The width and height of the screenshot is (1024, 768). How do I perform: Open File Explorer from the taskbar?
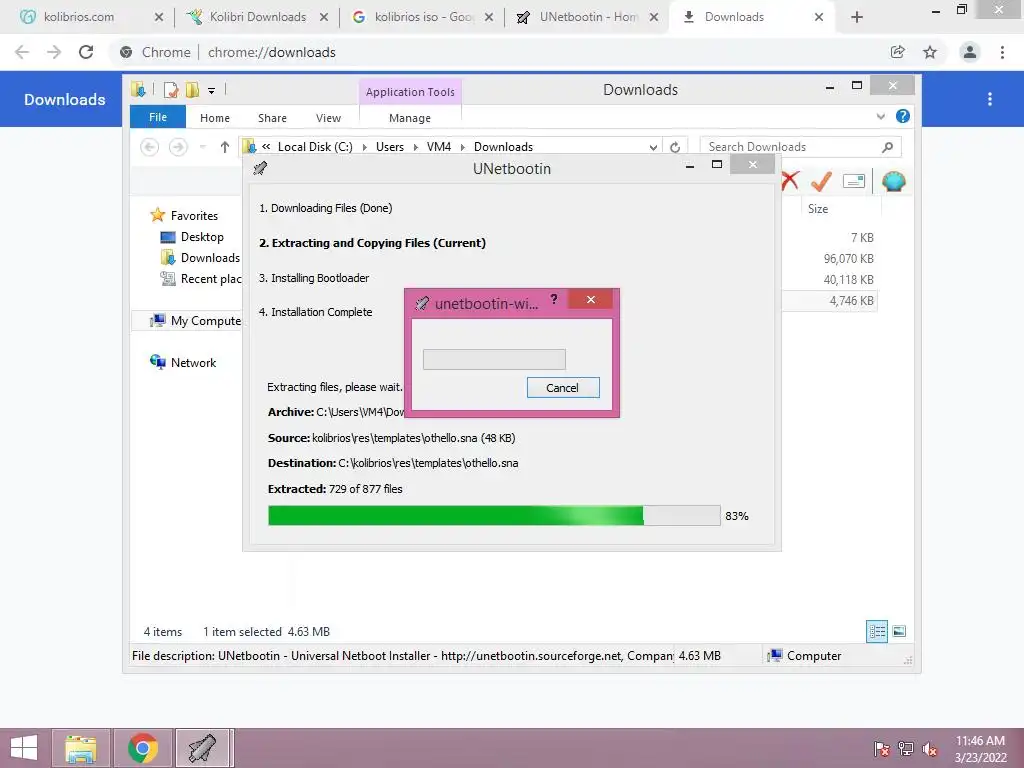pos(80,748)
